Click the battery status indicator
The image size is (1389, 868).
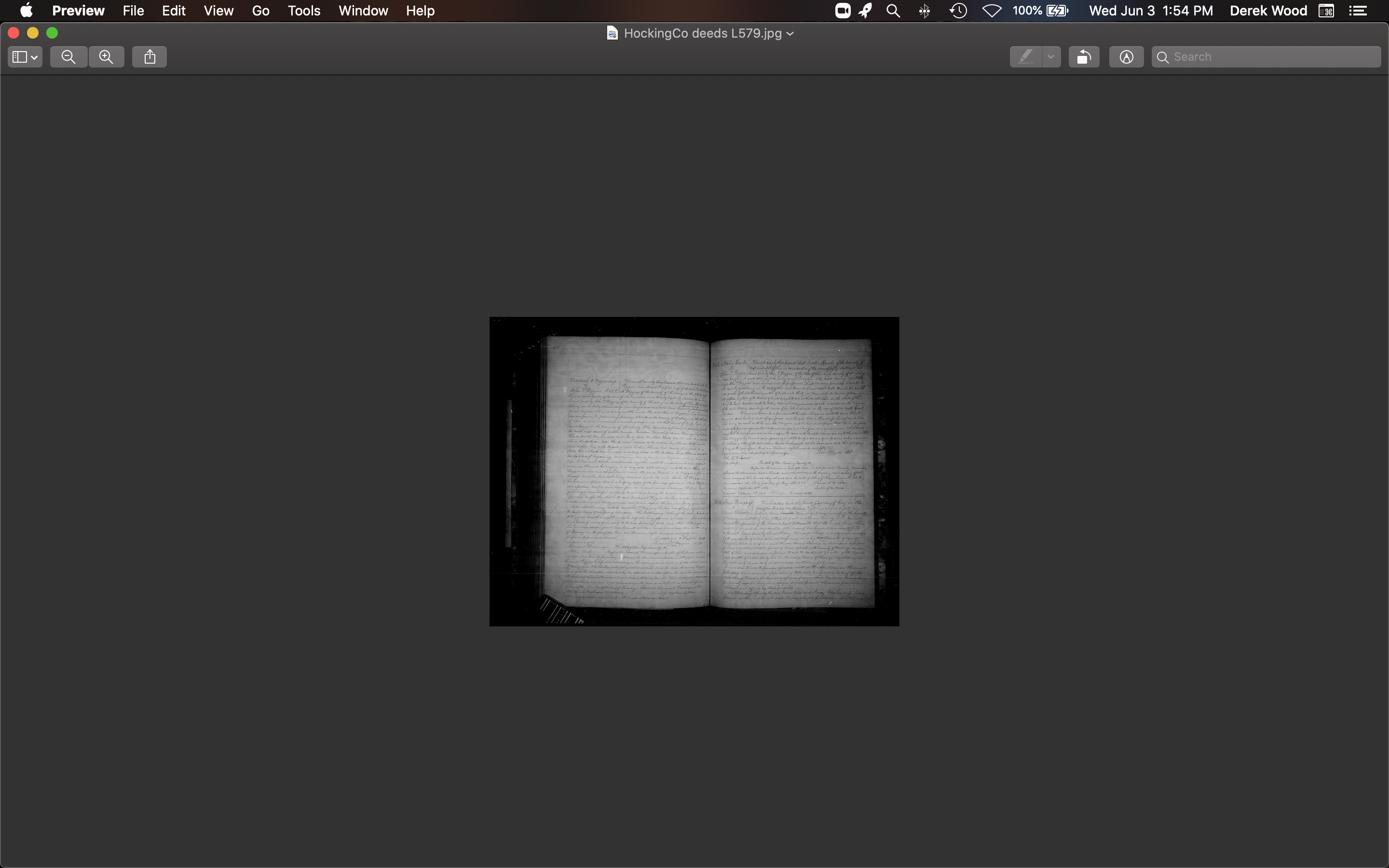[1040, 11]
